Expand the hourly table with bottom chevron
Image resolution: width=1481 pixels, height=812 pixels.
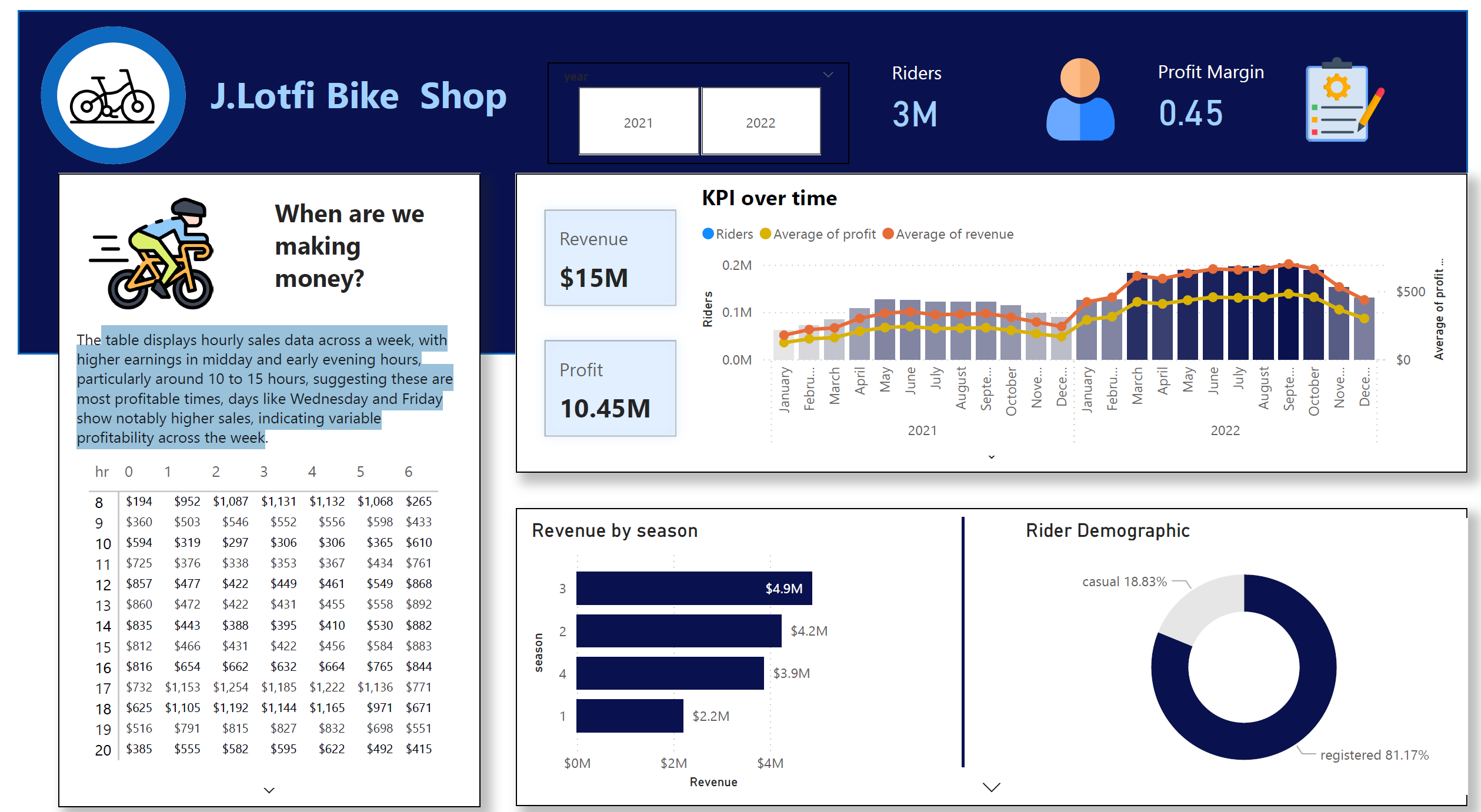point(269,790)
